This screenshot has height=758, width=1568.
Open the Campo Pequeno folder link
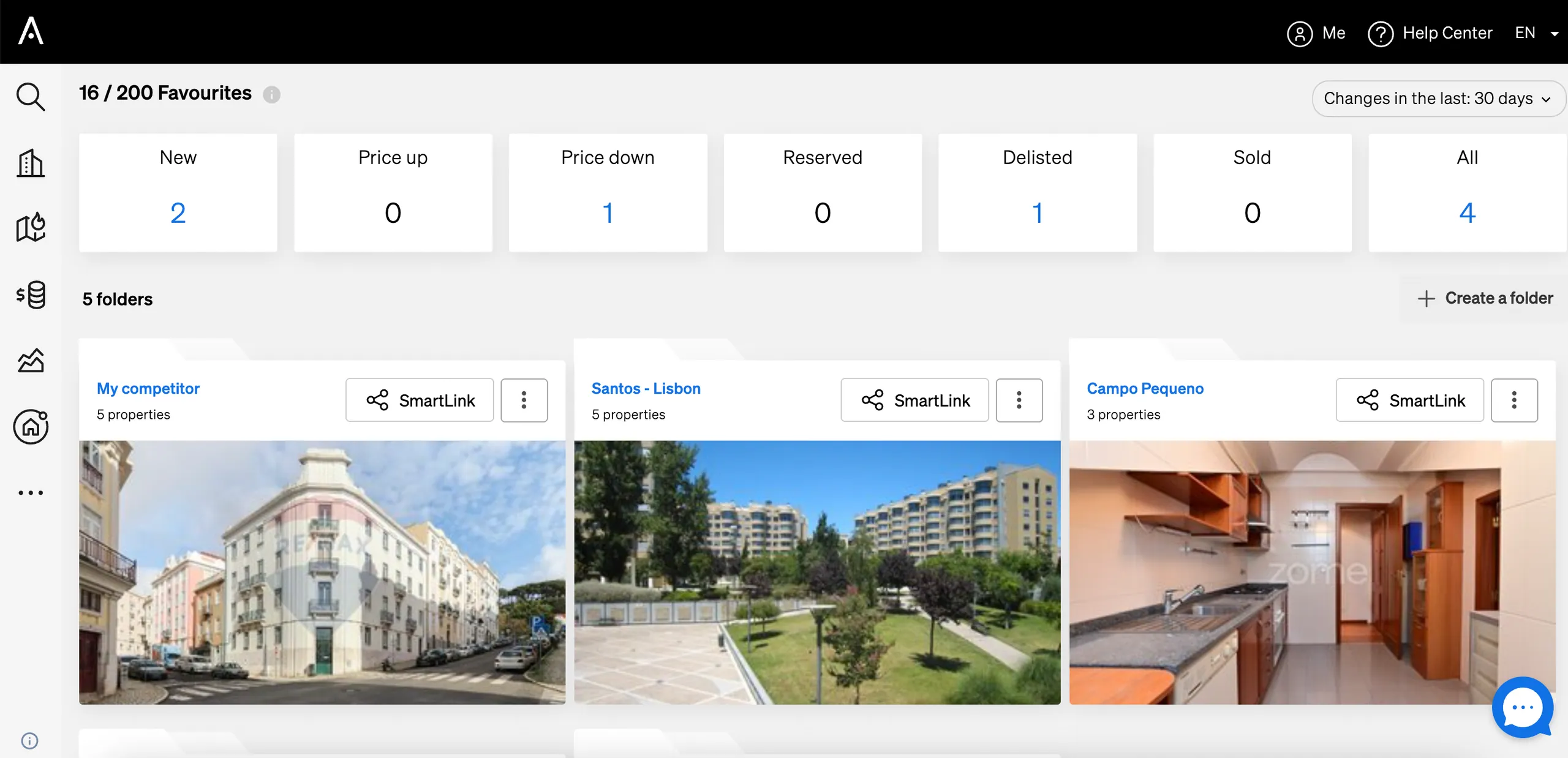pyautogui.click(x=1145, y=388)
